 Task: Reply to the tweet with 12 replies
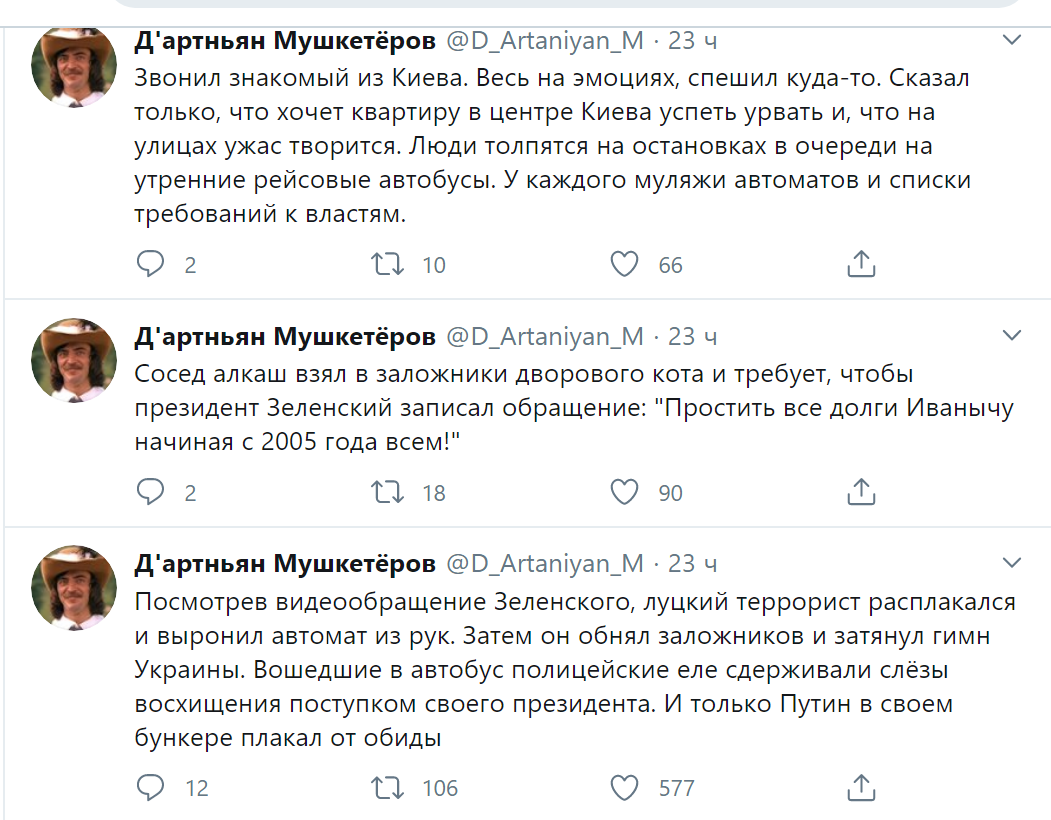point(151,787)
